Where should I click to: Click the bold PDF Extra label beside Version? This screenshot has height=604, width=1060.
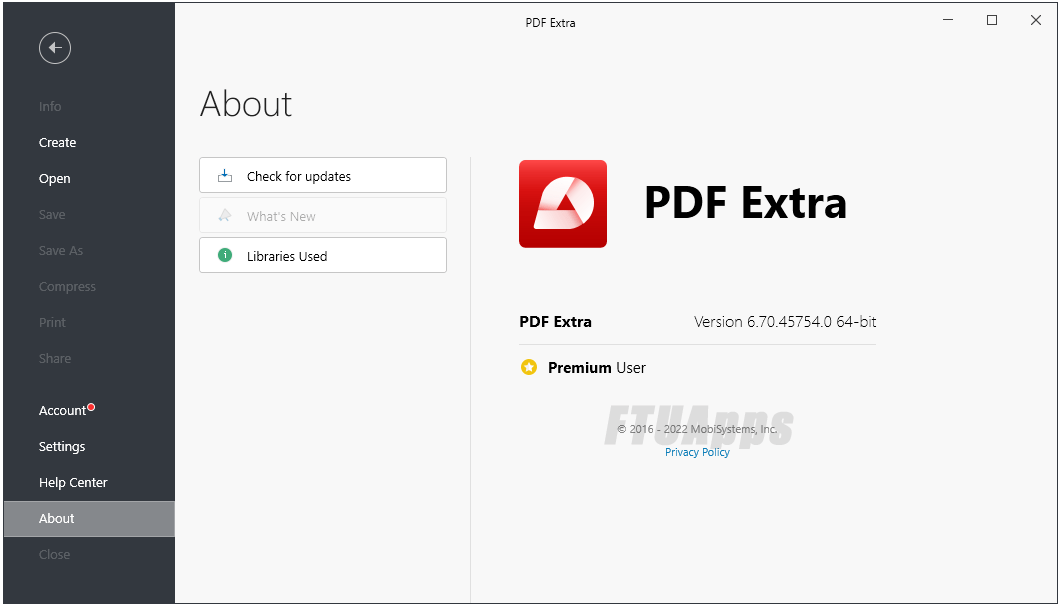(555, 322)
